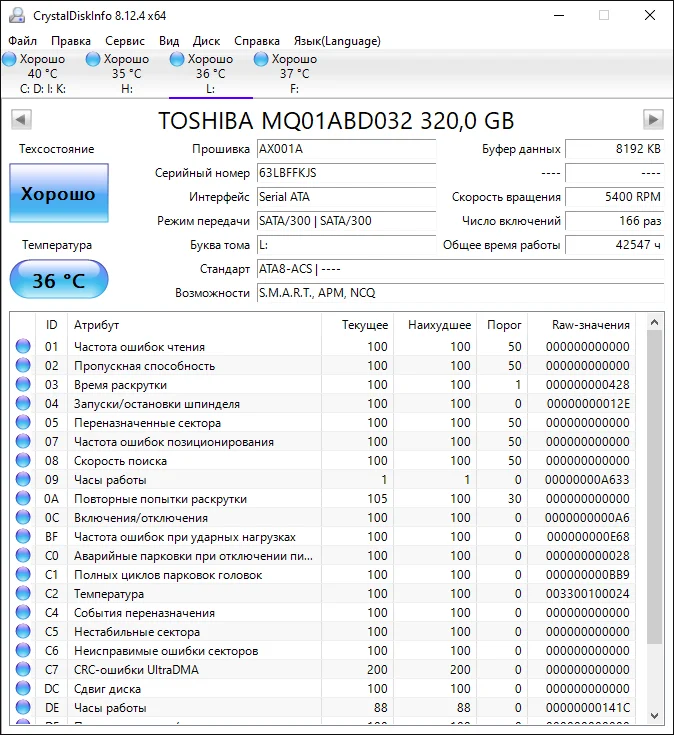Click the Raw-значения column header

582,325
